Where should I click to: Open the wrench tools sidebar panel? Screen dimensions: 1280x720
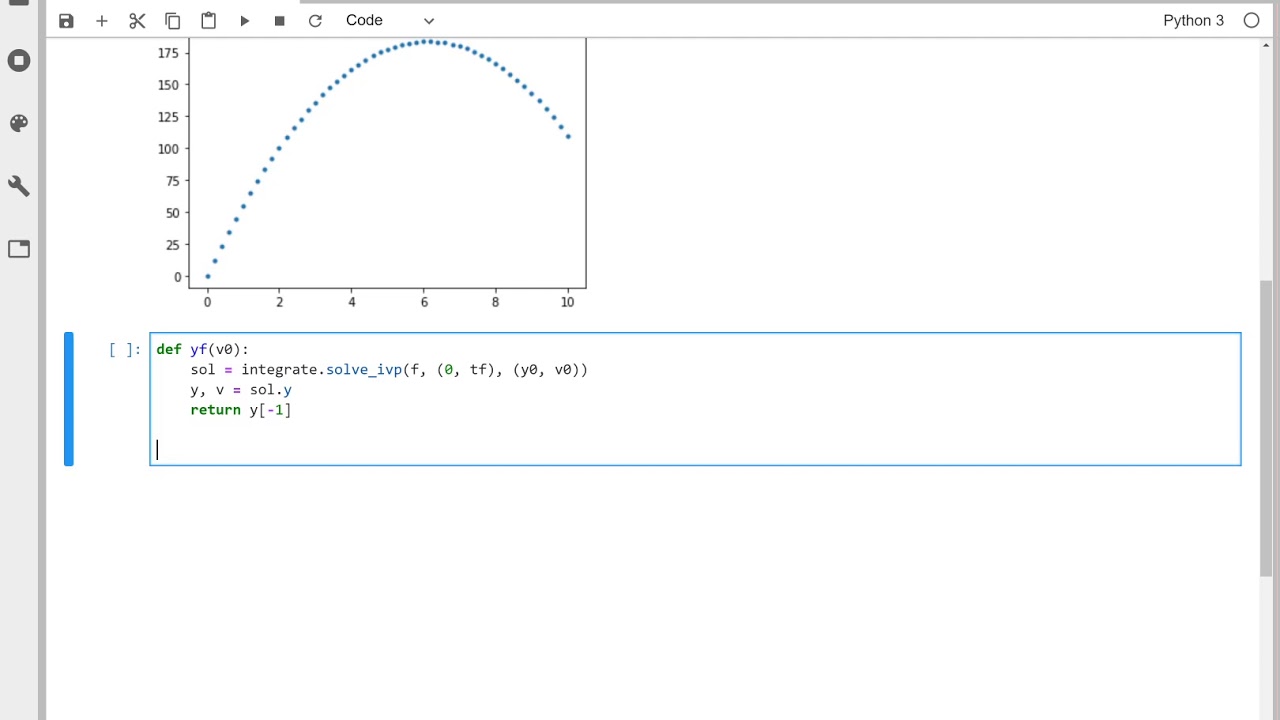tap(19, 186)
